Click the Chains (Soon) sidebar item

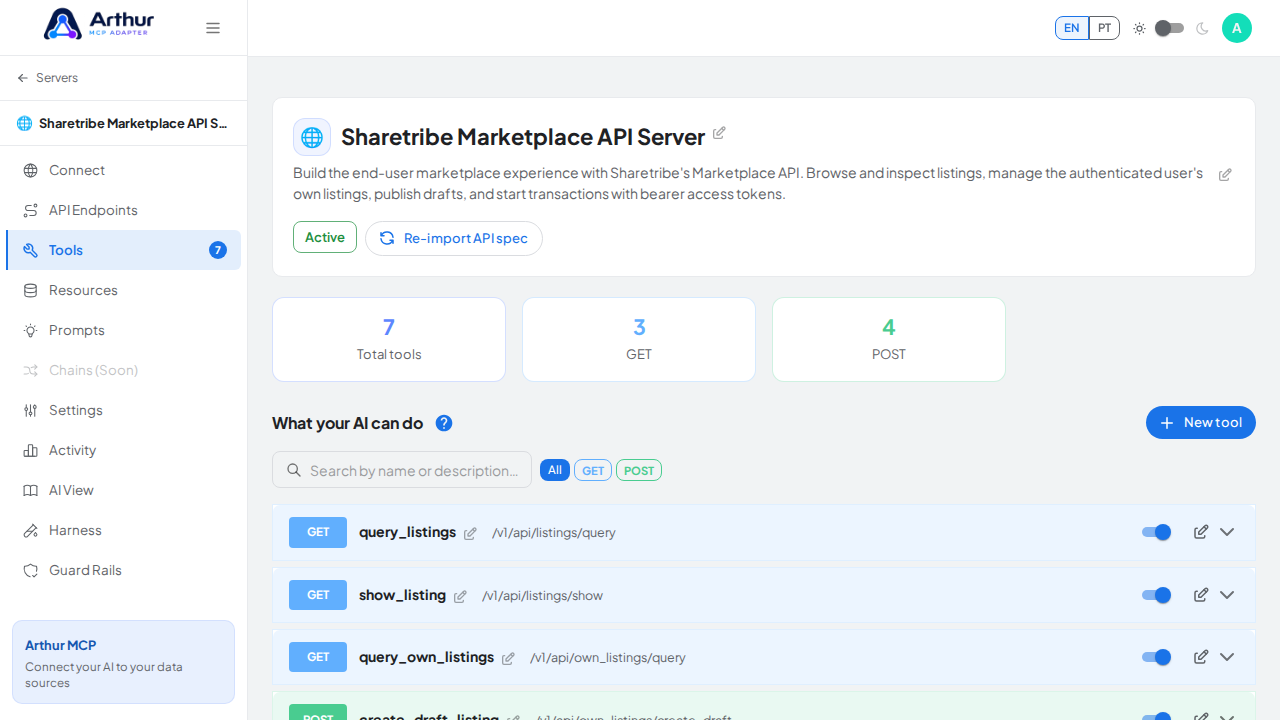click(123, 370)
